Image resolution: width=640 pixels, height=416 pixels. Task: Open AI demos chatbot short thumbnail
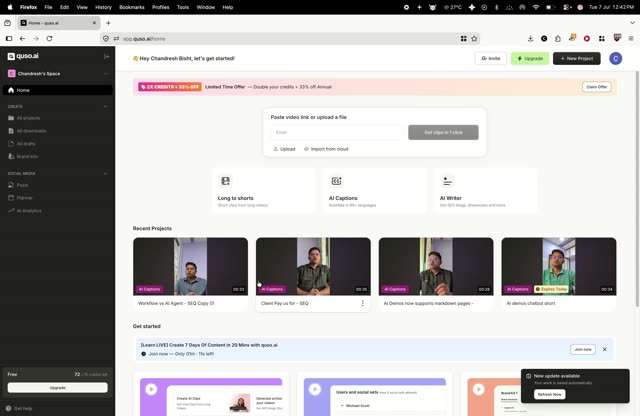click(559, 266)
